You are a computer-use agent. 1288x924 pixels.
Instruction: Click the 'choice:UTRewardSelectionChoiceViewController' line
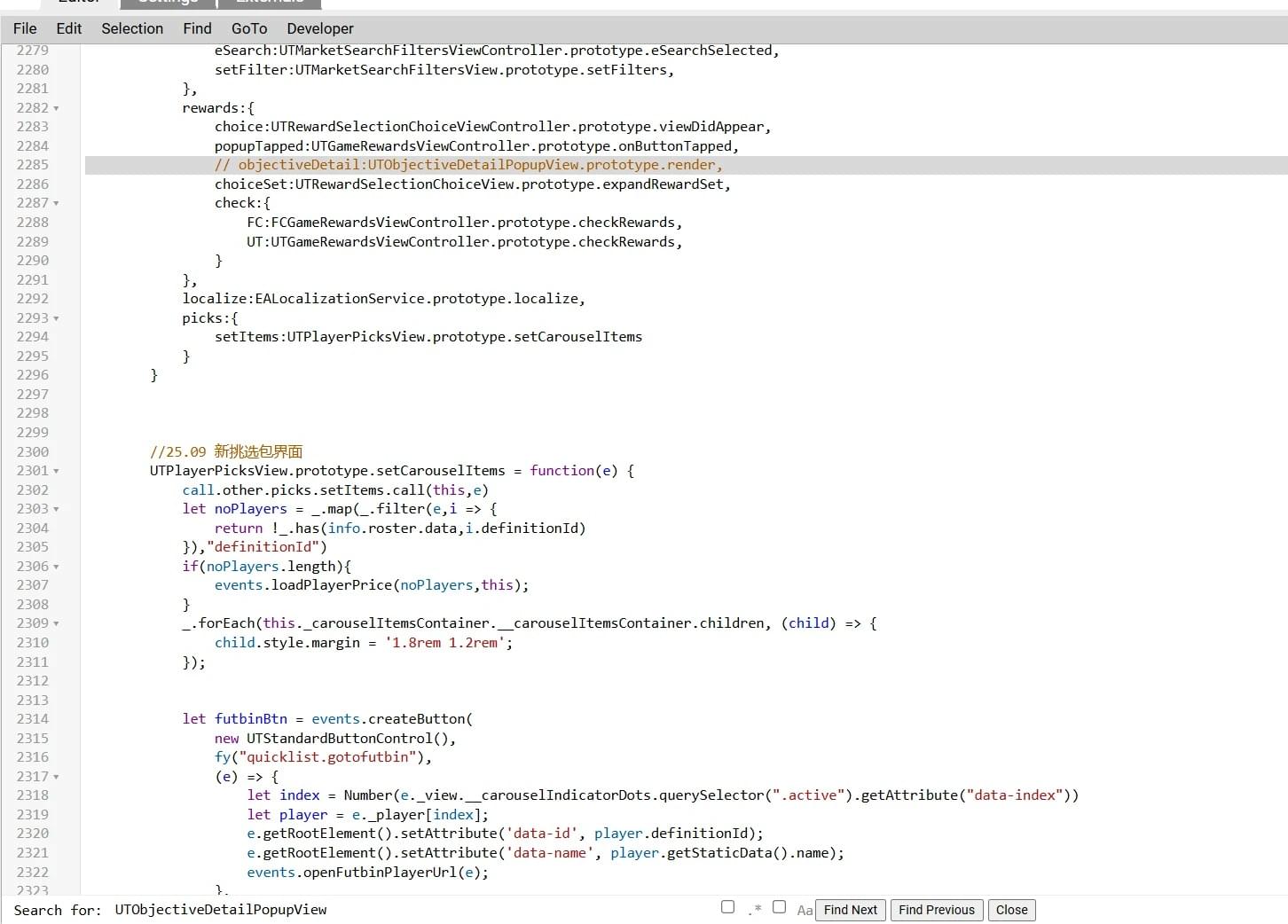click(492, 127)
